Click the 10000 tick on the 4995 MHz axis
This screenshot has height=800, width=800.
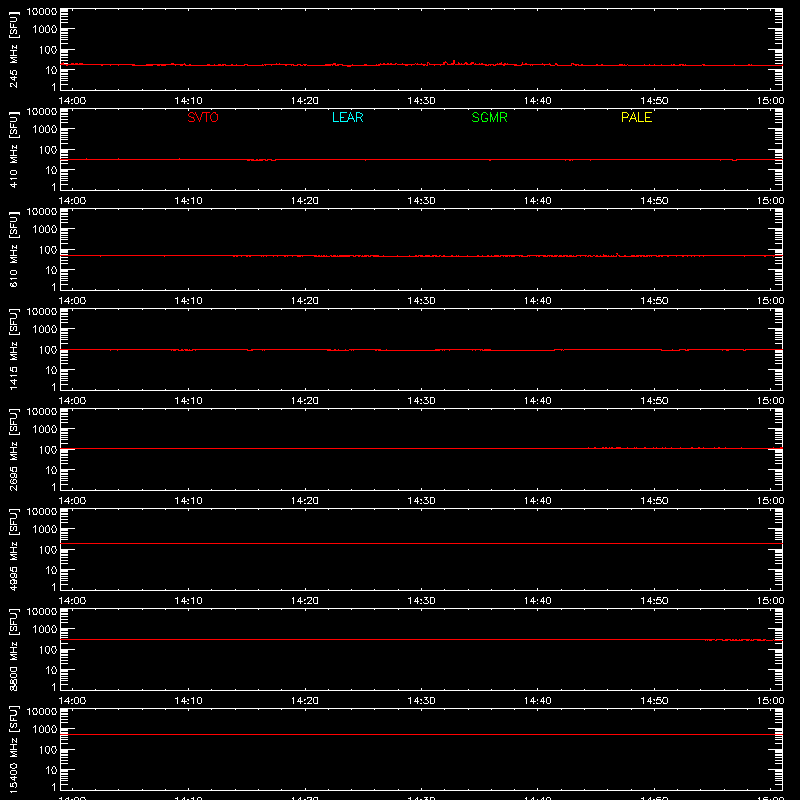pyautogui.click(x=42, y=512)
